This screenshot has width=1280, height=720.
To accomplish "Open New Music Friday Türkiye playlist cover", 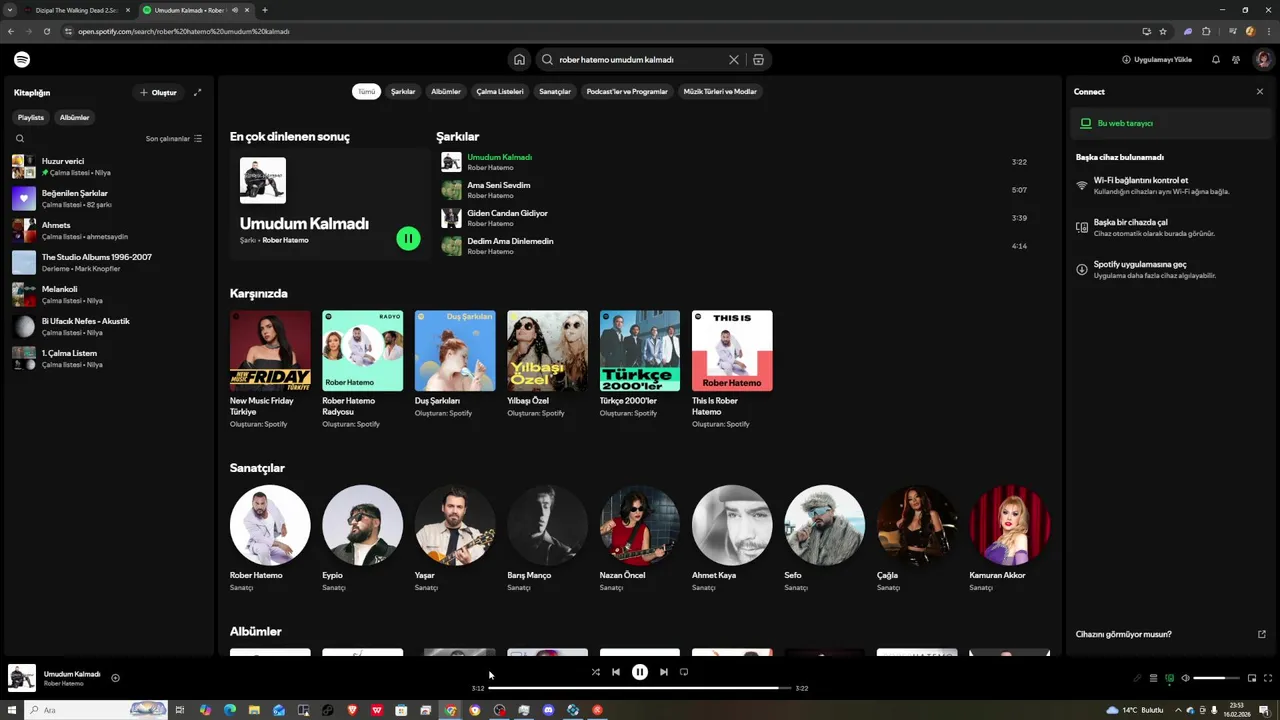I will [270, 351].
